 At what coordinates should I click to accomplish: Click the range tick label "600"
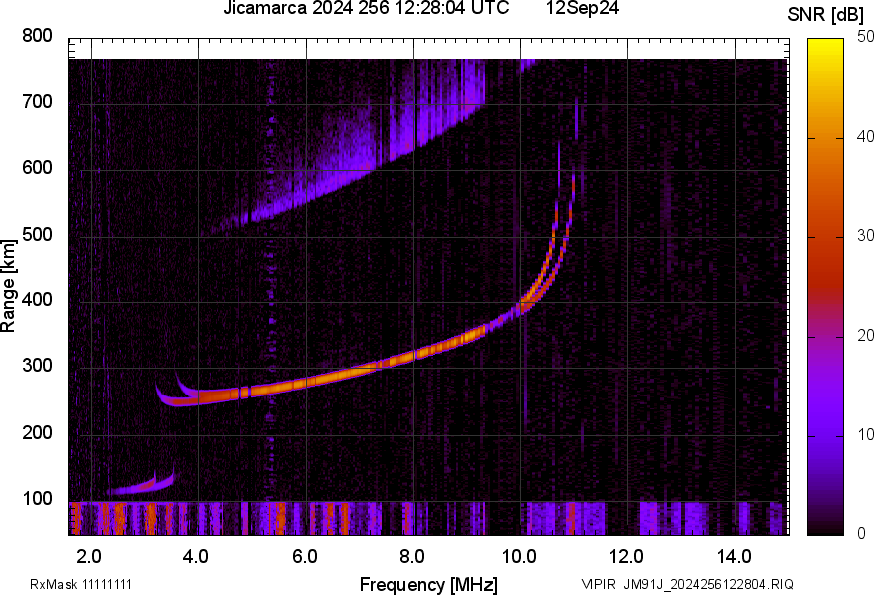click(x=37, y=168)
